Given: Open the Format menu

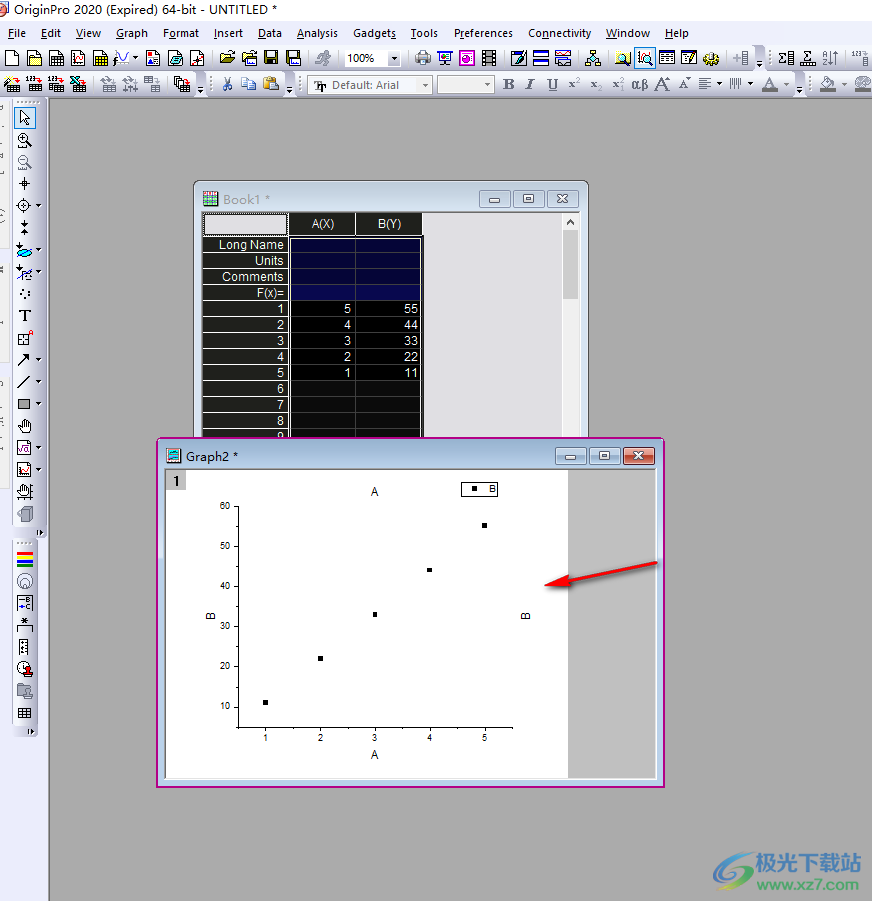Looking at the screenshot, I should pyautogui.click(x=180, y=33).
